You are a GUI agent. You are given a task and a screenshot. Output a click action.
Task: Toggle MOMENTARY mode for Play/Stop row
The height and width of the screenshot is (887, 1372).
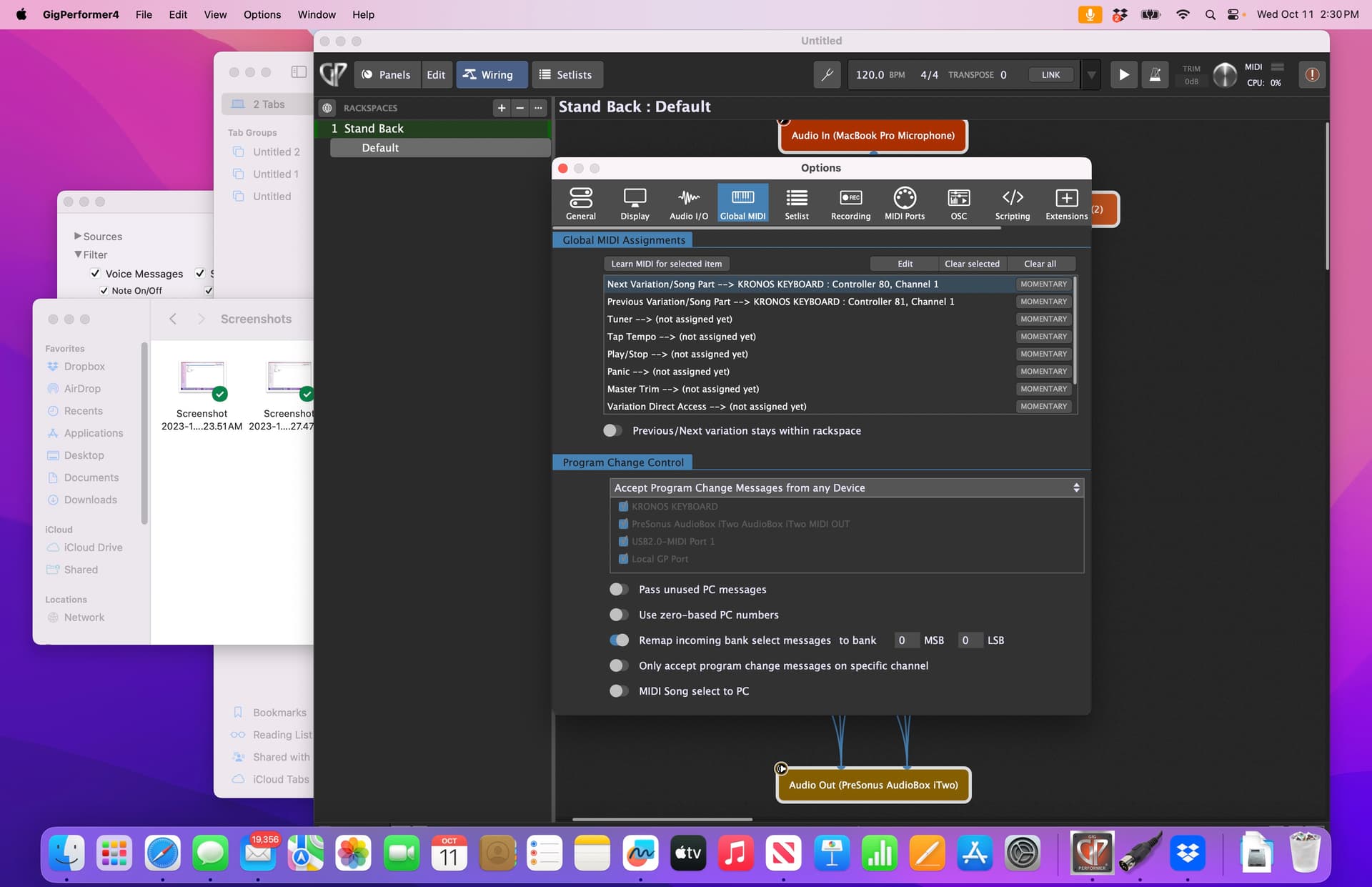point(1043,354)
